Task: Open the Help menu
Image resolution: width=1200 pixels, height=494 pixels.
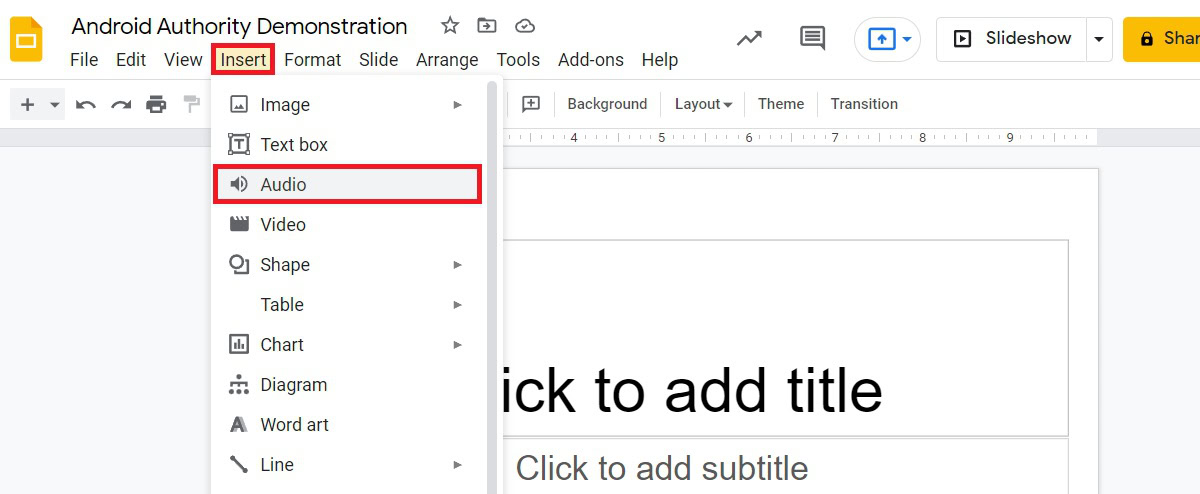Action: (x=660, y=60)
